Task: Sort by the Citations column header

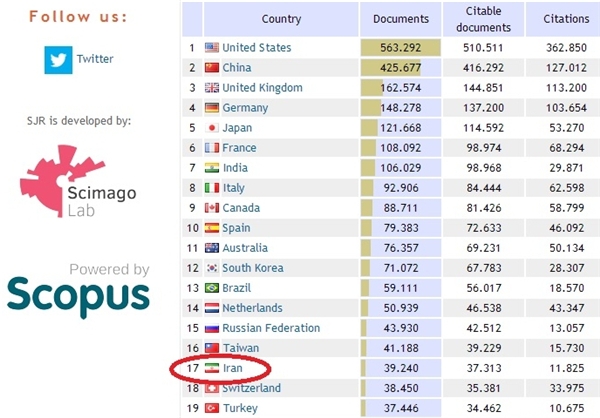Action: (x=566, y=19)
